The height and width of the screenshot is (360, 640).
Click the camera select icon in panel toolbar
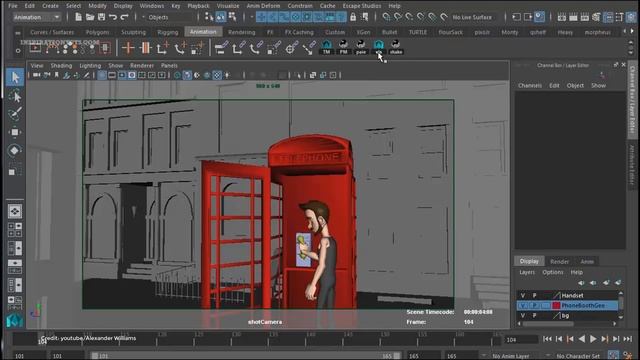pyautogui.click(x=37, y=75)
